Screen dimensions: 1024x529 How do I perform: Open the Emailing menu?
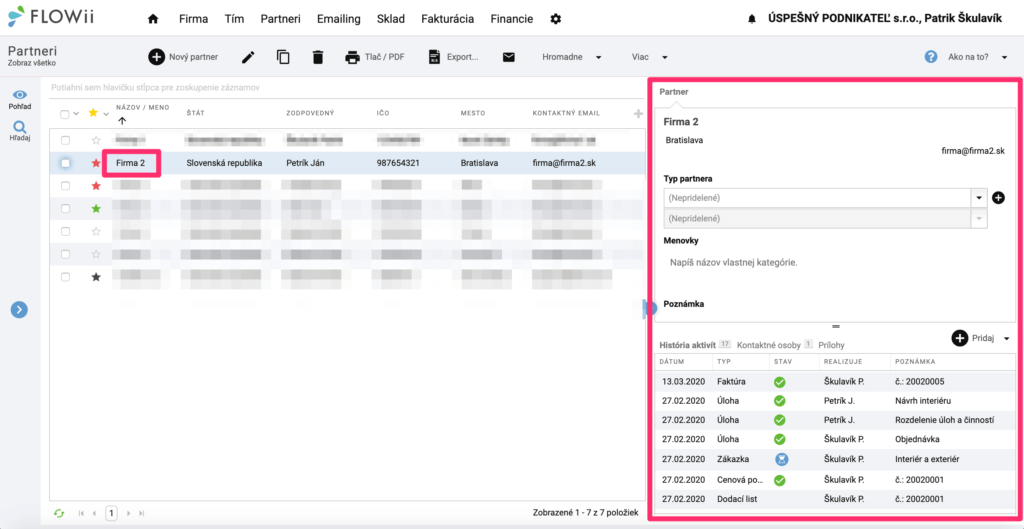338,19
